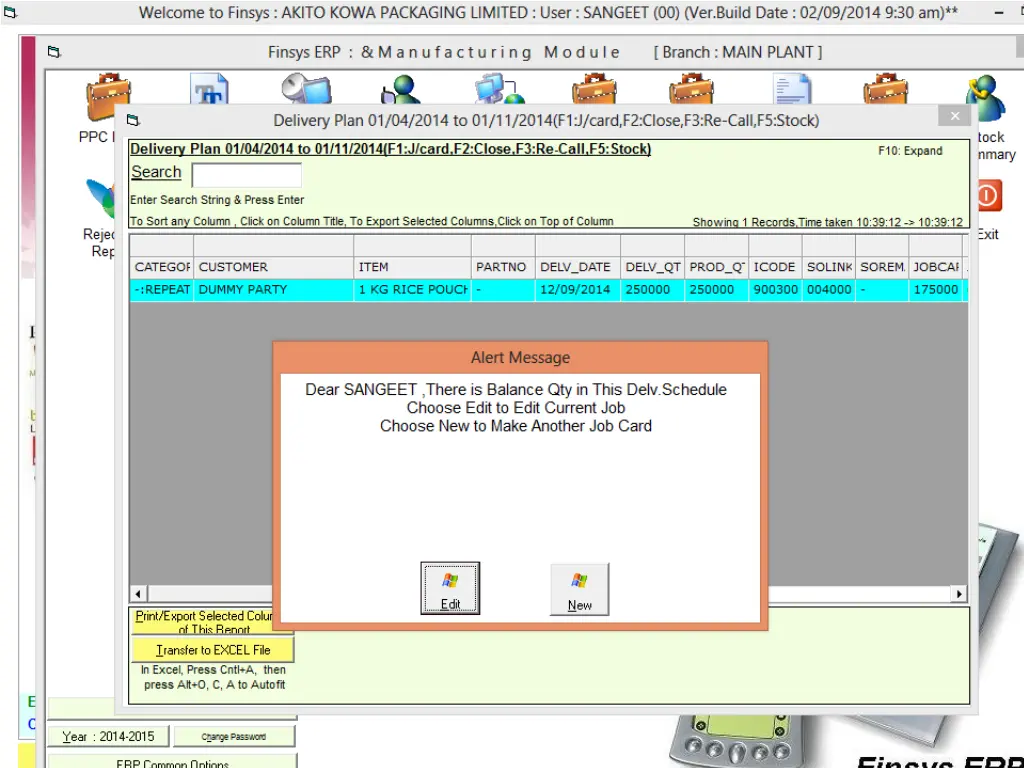Click the Year : 2014-2015 button
Viewport: 1024px width, 768px height.
108,737
